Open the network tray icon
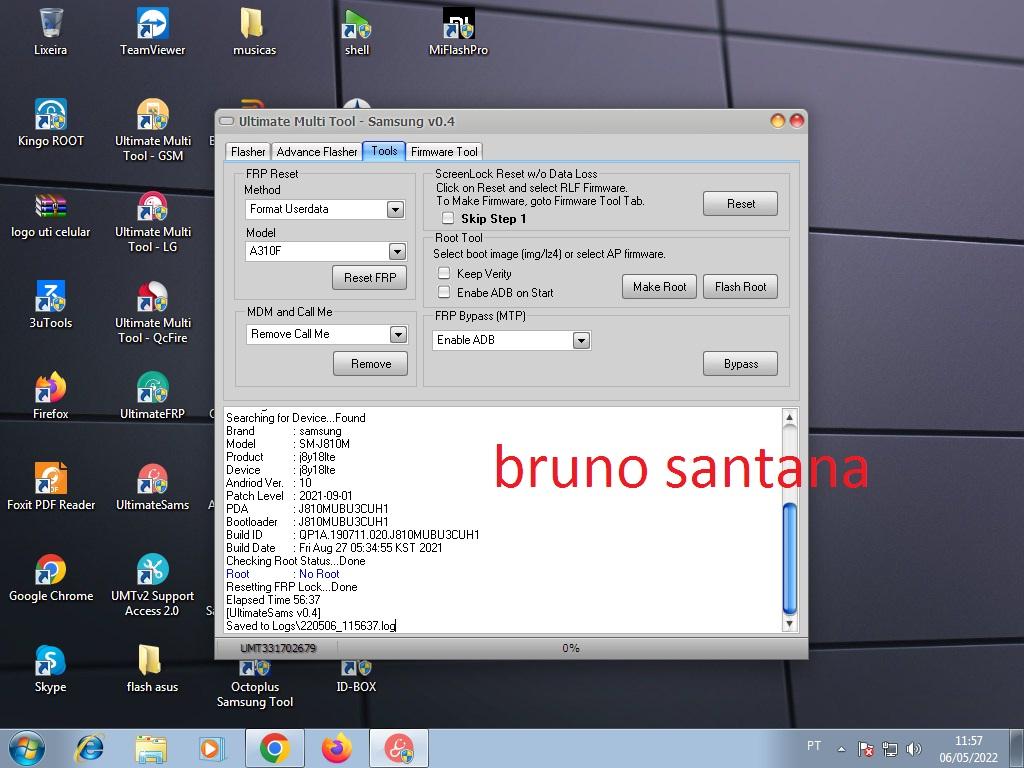 889,749
